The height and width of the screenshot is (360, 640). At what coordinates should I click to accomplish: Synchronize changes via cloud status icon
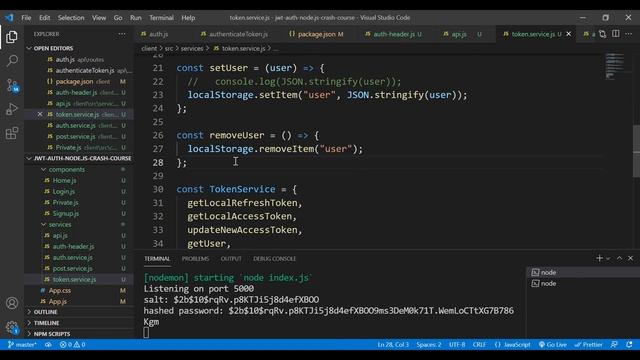point(48,344)
